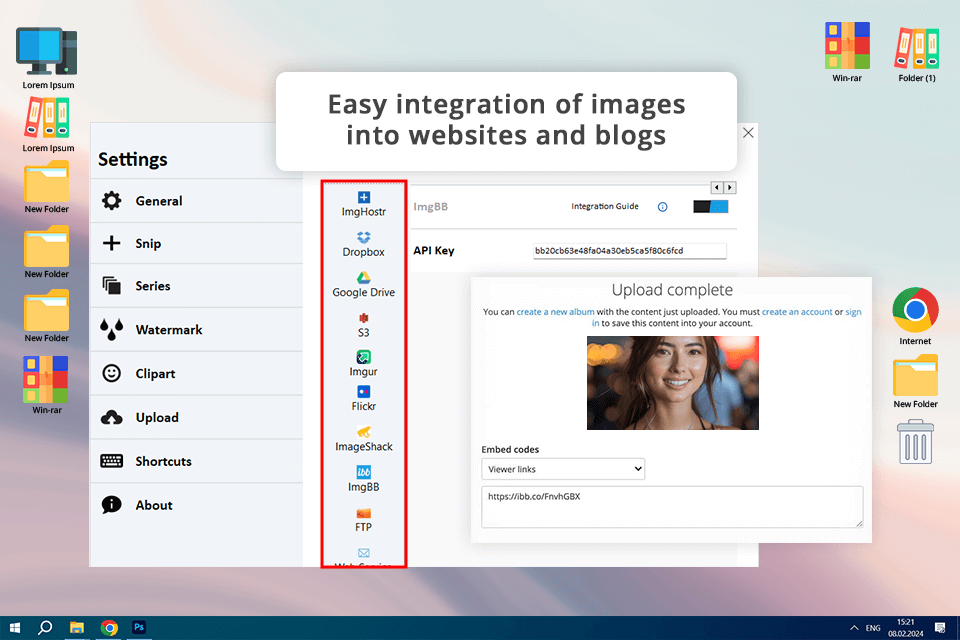Open the General settings tab label
This screenshot has width=960, height=640.
tap(159, 201)
